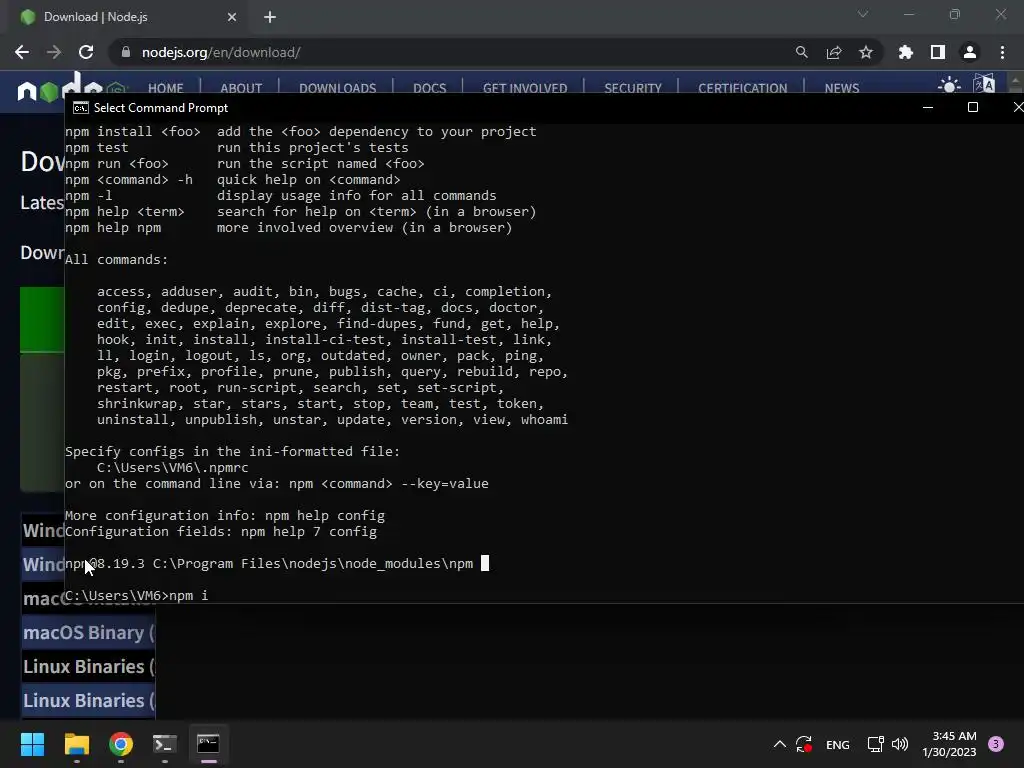Open CERTIFICATION on Node.js site nav
The image size is (1024, 768).
743,88
